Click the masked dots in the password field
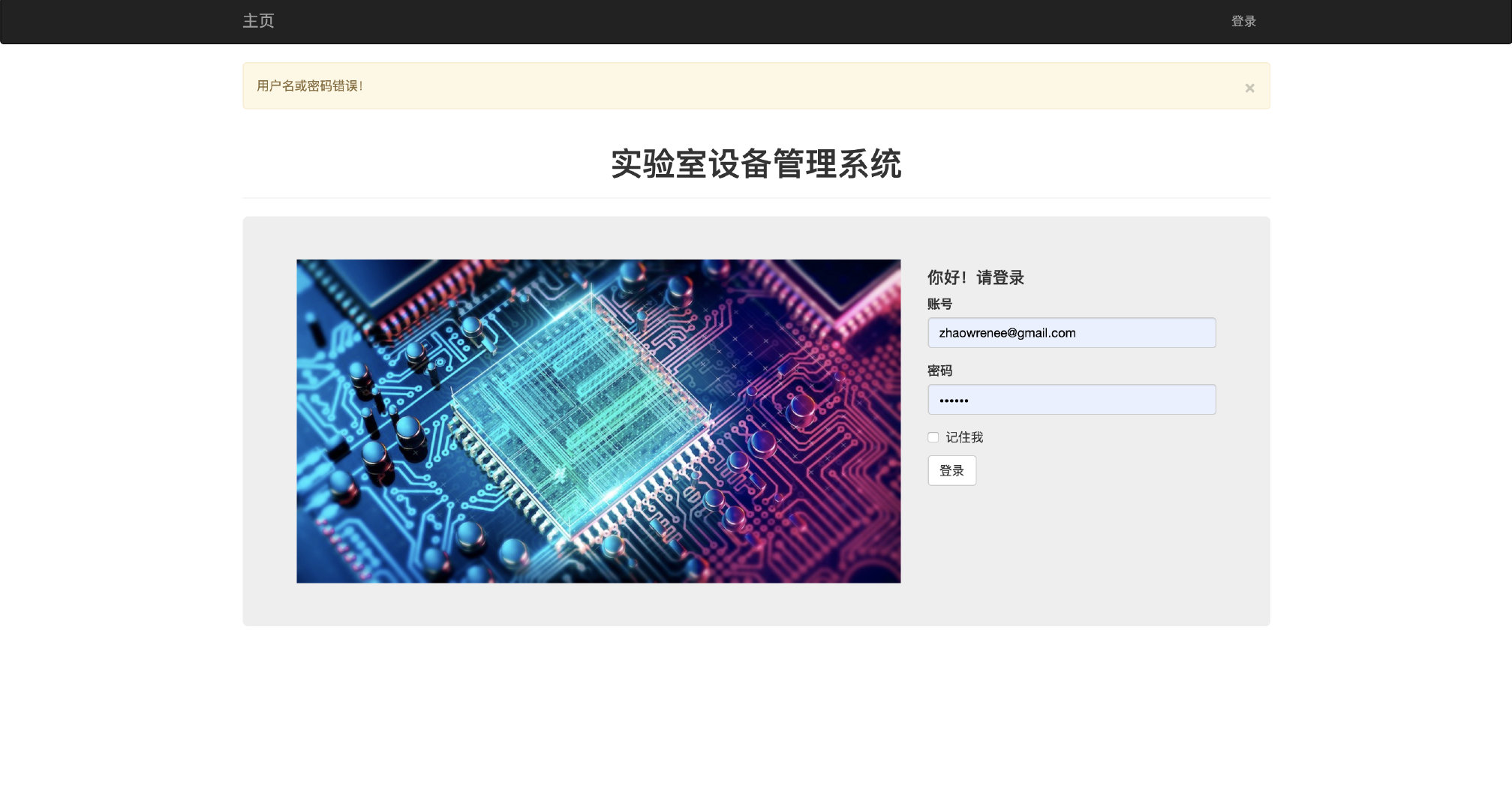The height and width of the screenshot is (810, 1512). (x=954, y=400)
